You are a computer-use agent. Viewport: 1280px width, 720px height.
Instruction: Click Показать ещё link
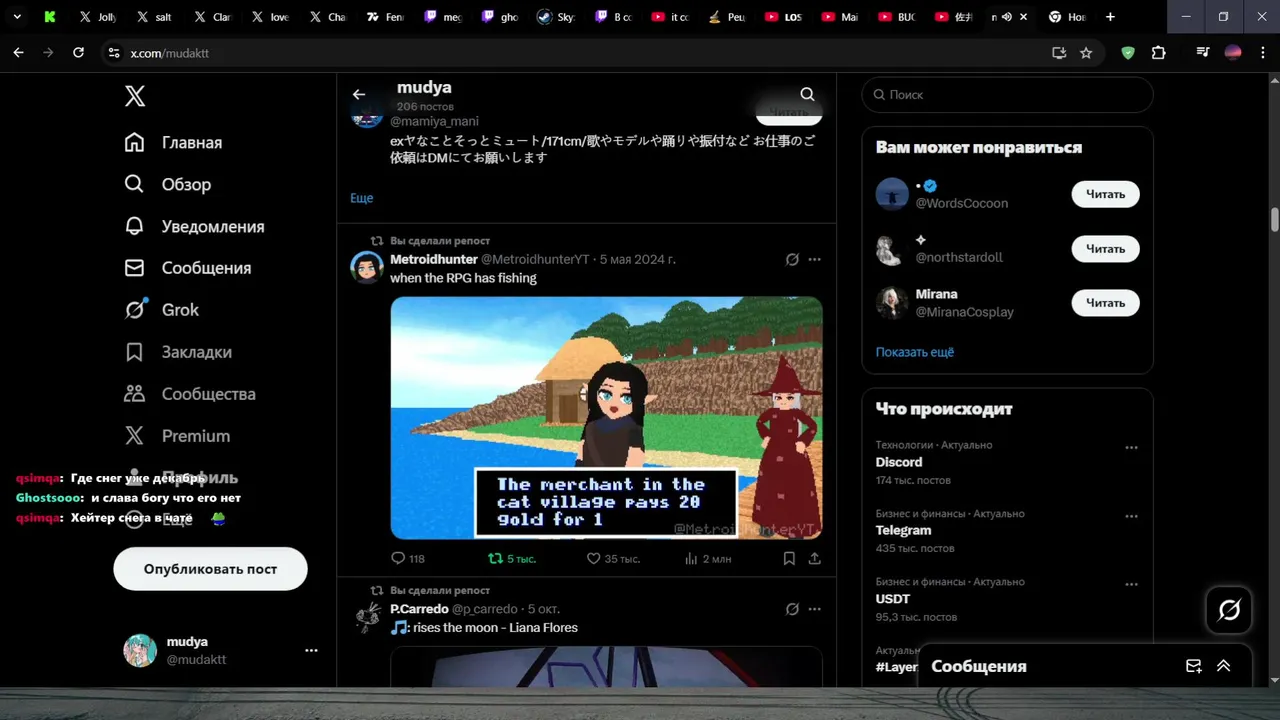[915, 352]
